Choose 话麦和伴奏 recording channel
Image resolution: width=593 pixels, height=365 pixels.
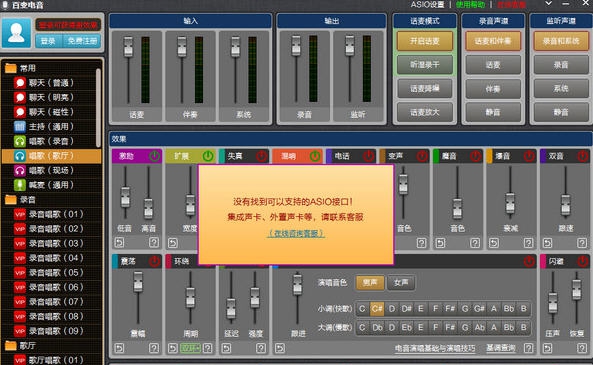pos(493,41)
